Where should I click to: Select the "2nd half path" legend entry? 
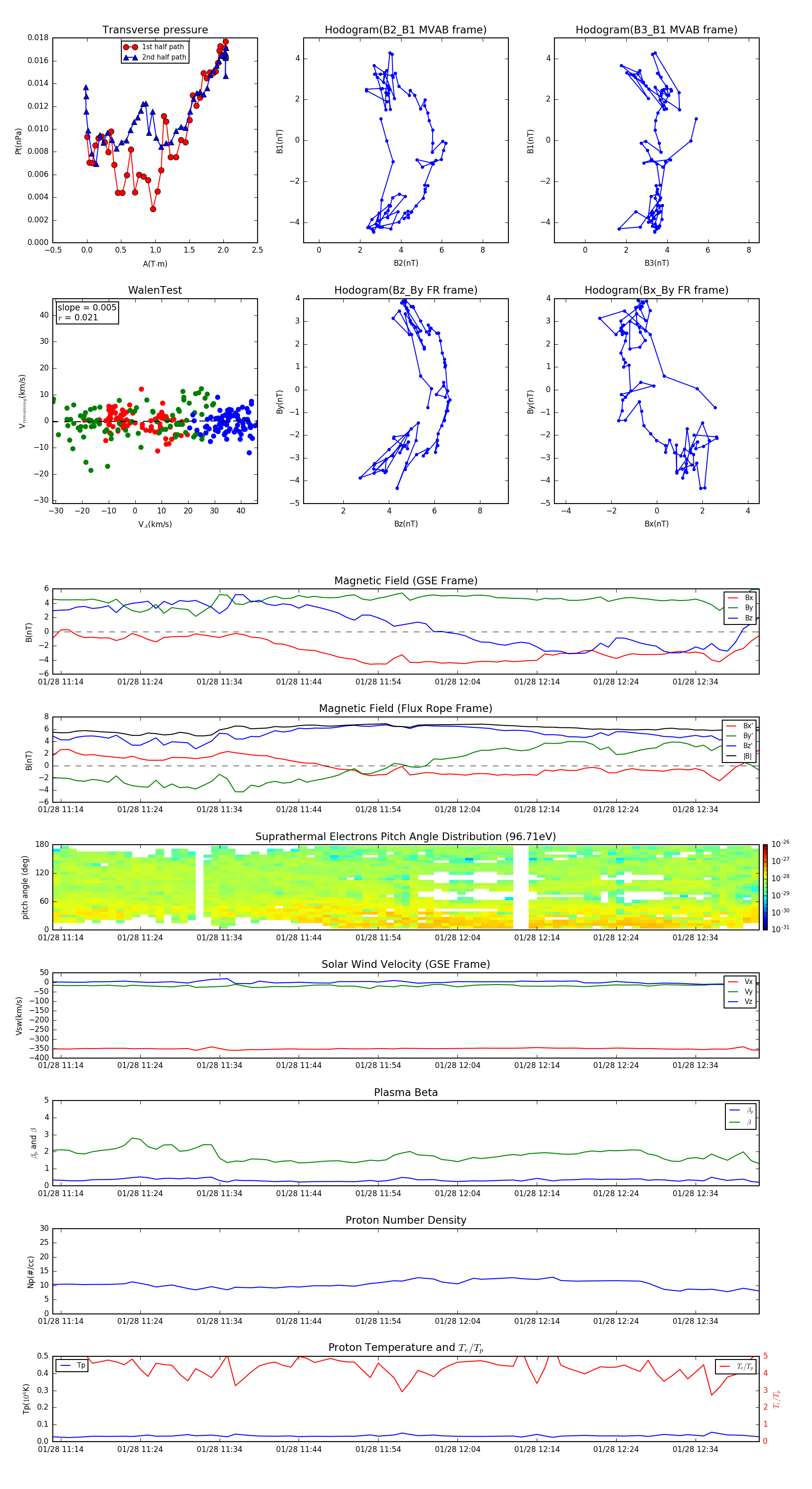tap(154, 57)
